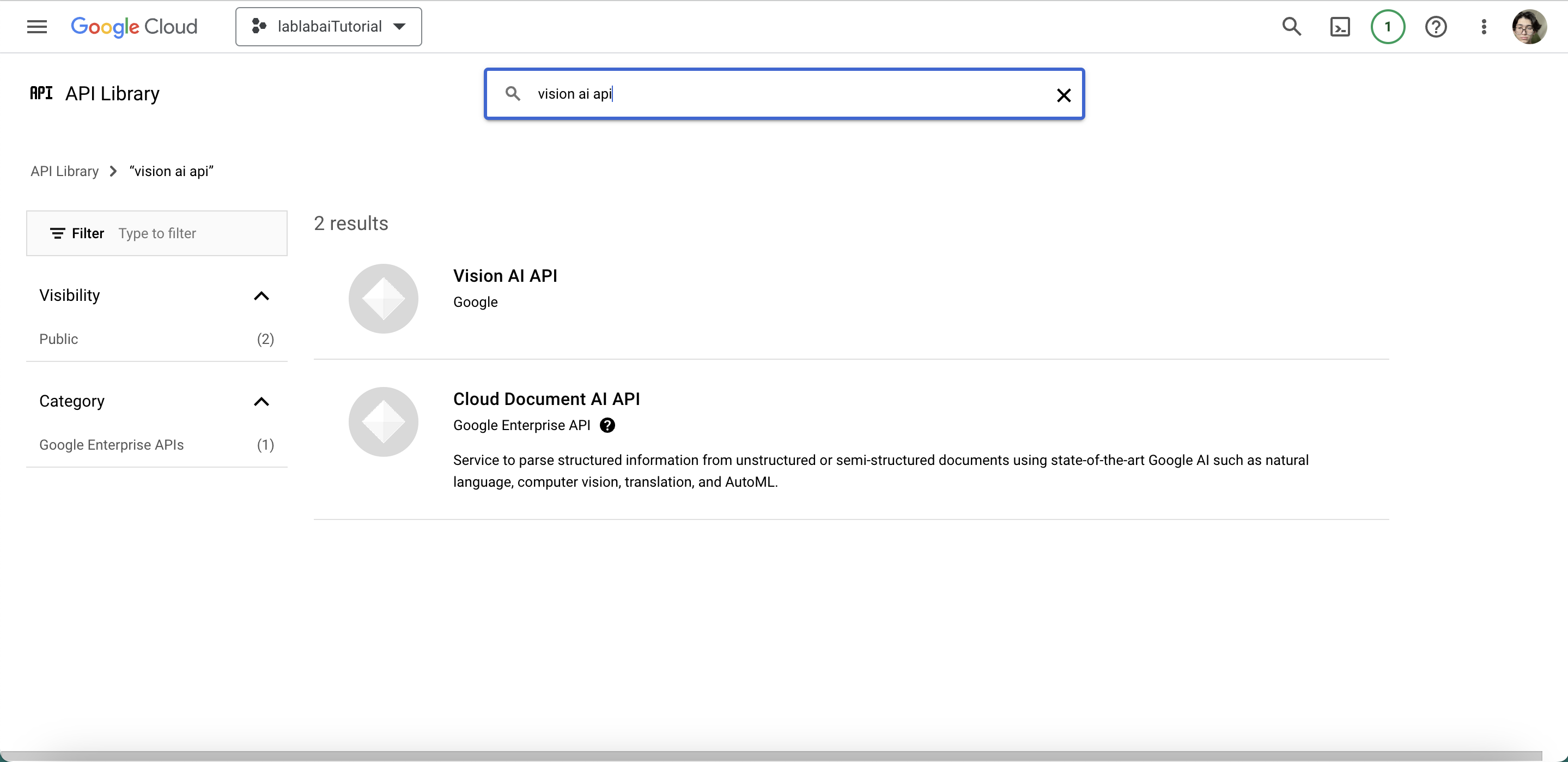Screen dimensions: 1568x762
Task: Go to API Library breadcrumb link
Action: pyautogui.click(x=64, y=172)
